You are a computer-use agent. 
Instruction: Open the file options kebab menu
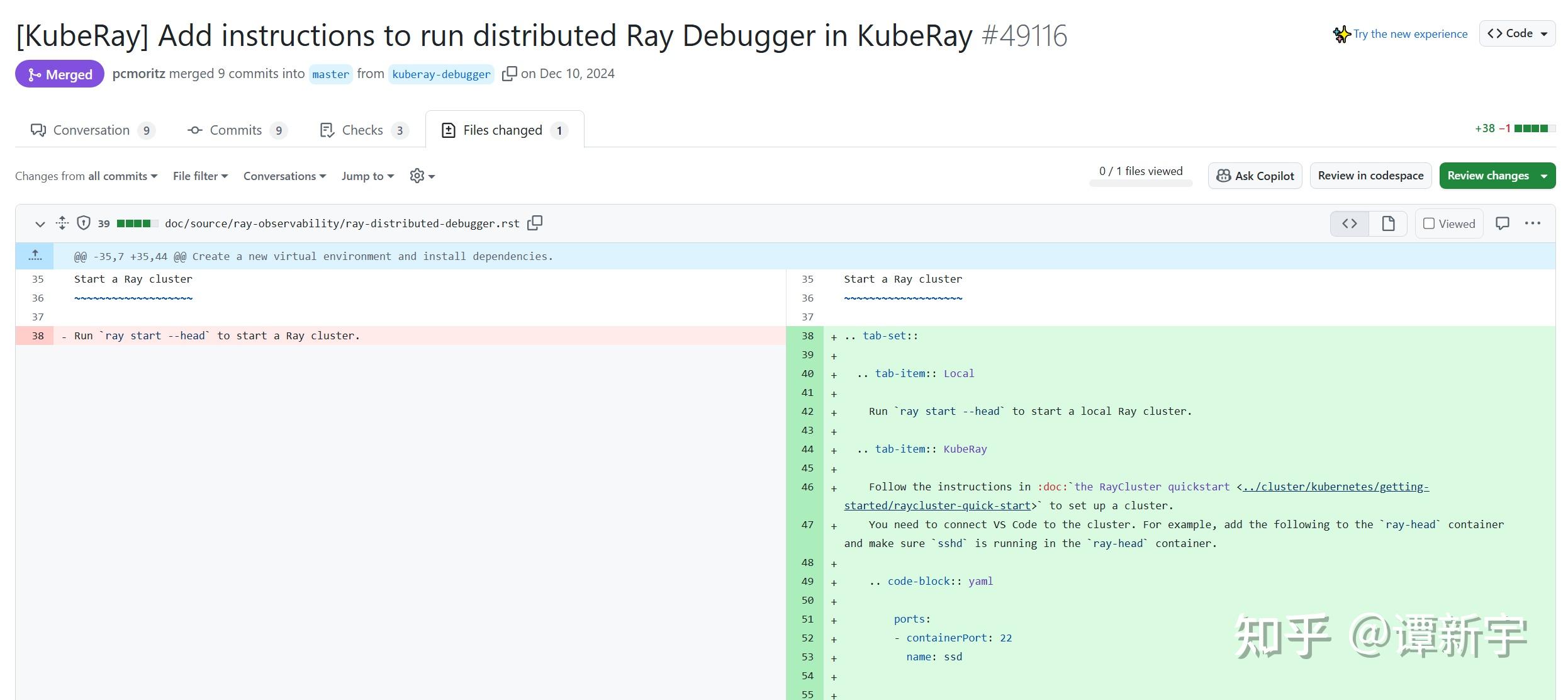[x=1533, y=223]
